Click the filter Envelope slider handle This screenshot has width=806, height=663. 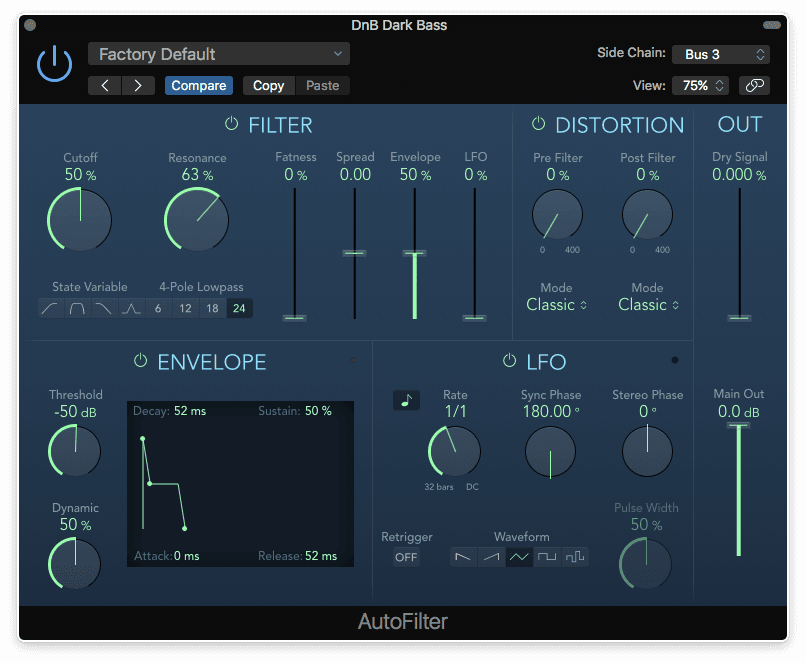[x=414, y=253]
